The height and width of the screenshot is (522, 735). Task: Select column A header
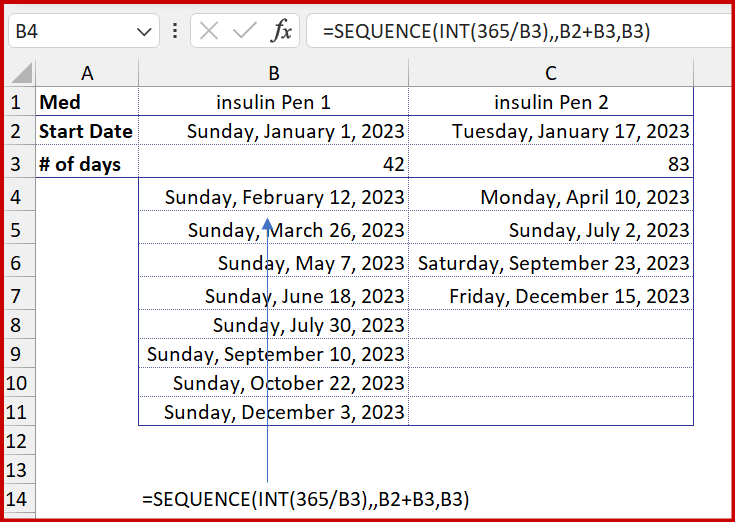pyautogui.click(x=87, y=72)
